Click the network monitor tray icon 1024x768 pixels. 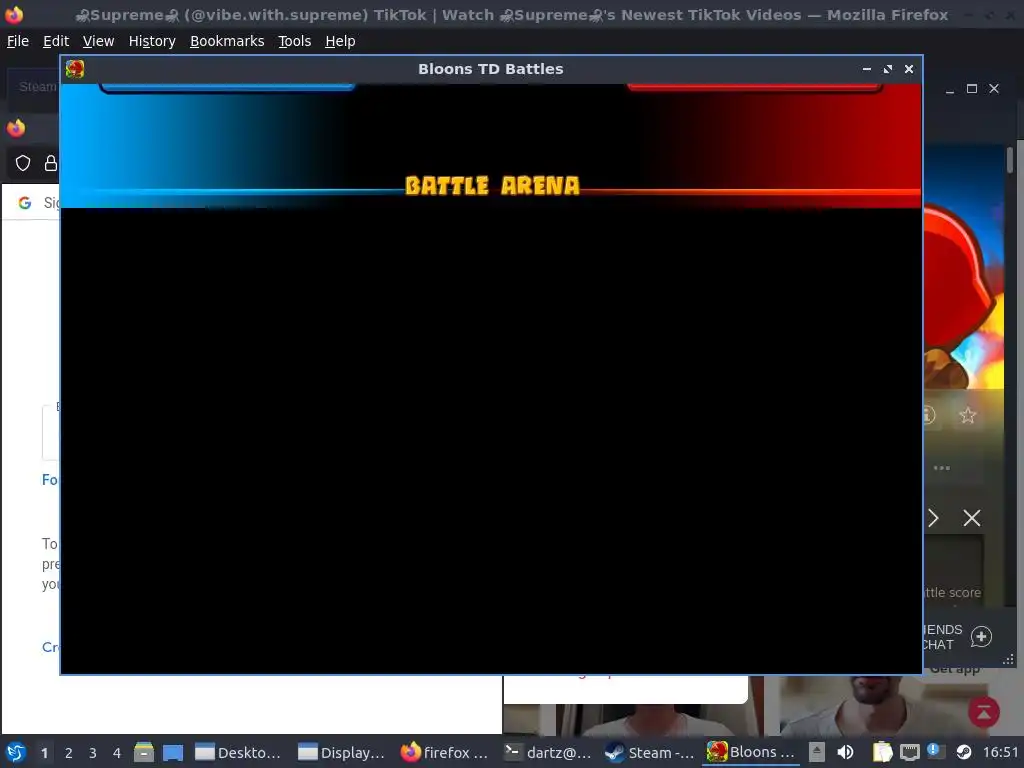point(909,753)
